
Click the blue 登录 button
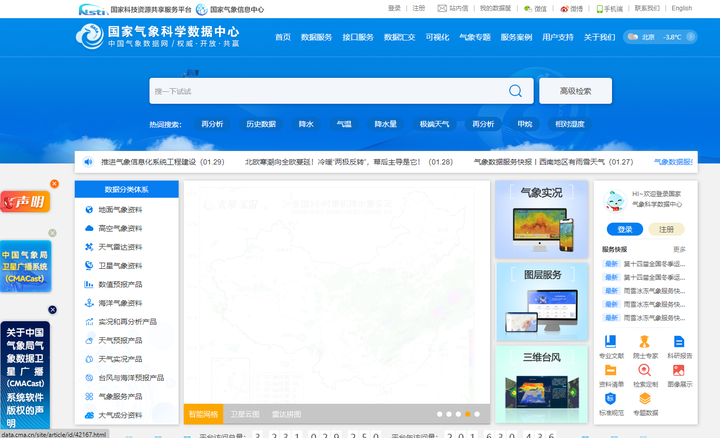point(624,229)
